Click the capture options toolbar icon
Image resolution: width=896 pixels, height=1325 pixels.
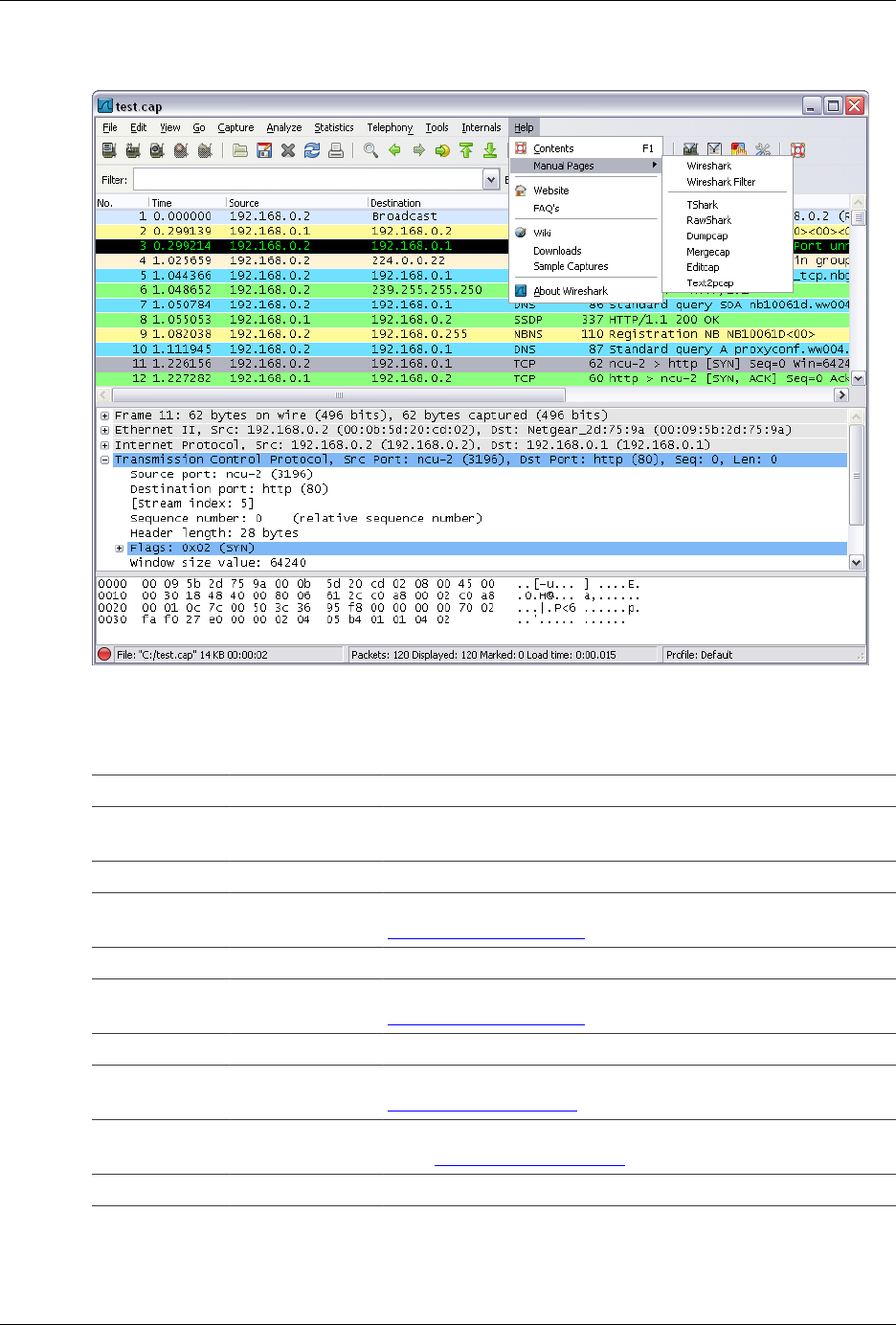click(133, 150)
